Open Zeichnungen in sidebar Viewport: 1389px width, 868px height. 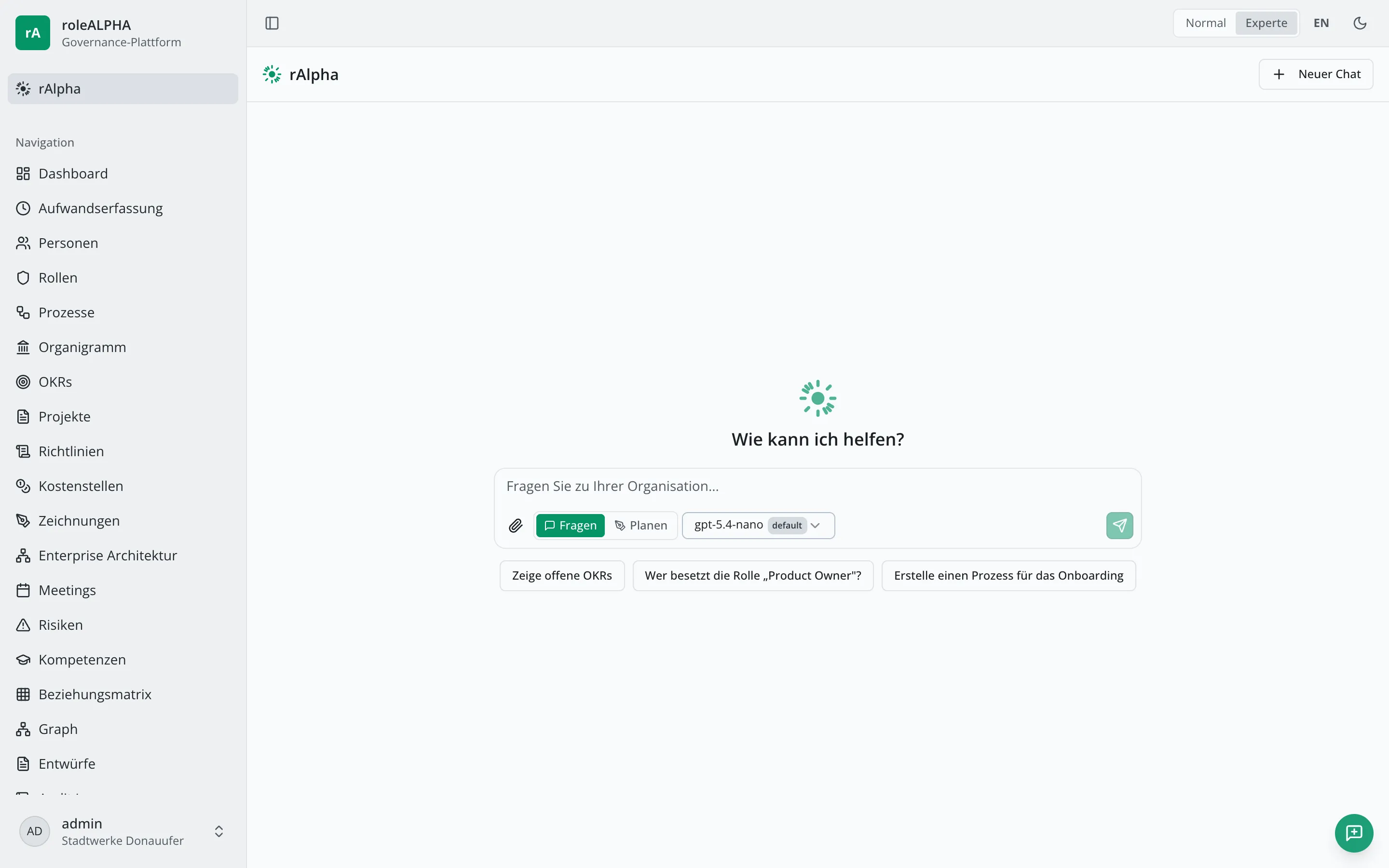pos(123,521)
